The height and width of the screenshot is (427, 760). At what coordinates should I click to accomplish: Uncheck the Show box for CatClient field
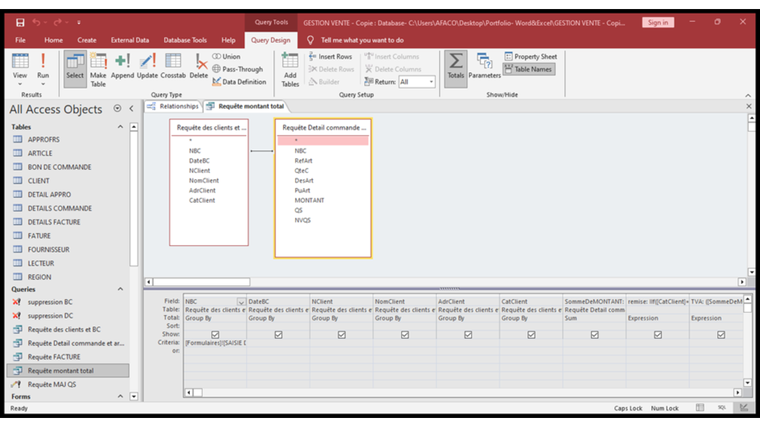click(531, 335)
